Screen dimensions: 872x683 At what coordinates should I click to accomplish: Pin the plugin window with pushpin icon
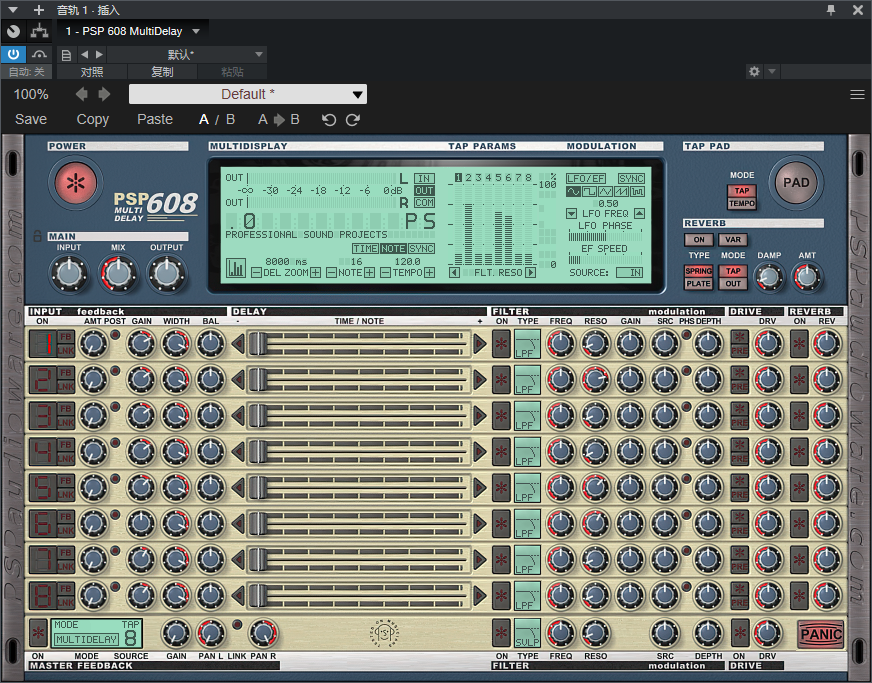coord(831,9)
